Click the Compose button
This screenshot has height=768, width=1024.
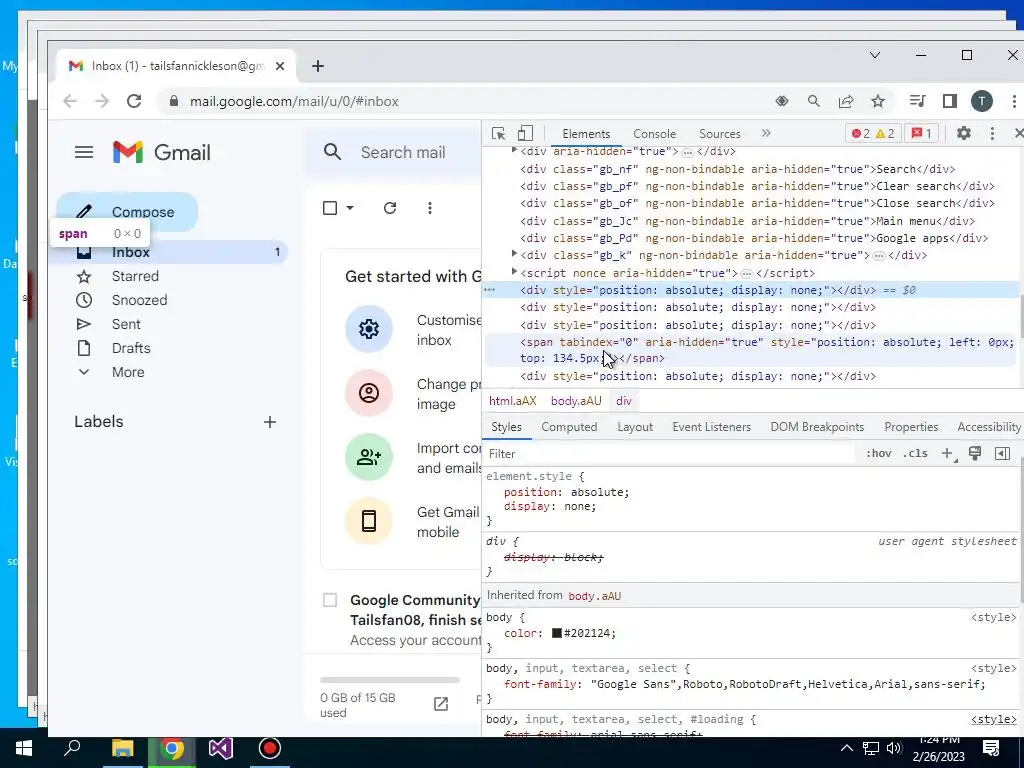click(127, 212)
